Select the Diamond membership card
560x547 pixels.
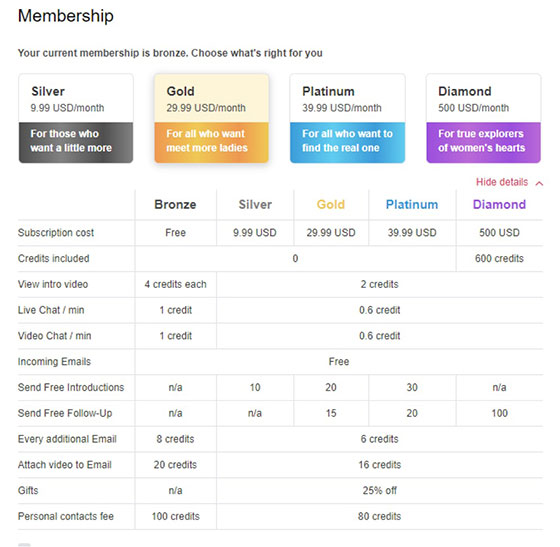coord(484,119)
